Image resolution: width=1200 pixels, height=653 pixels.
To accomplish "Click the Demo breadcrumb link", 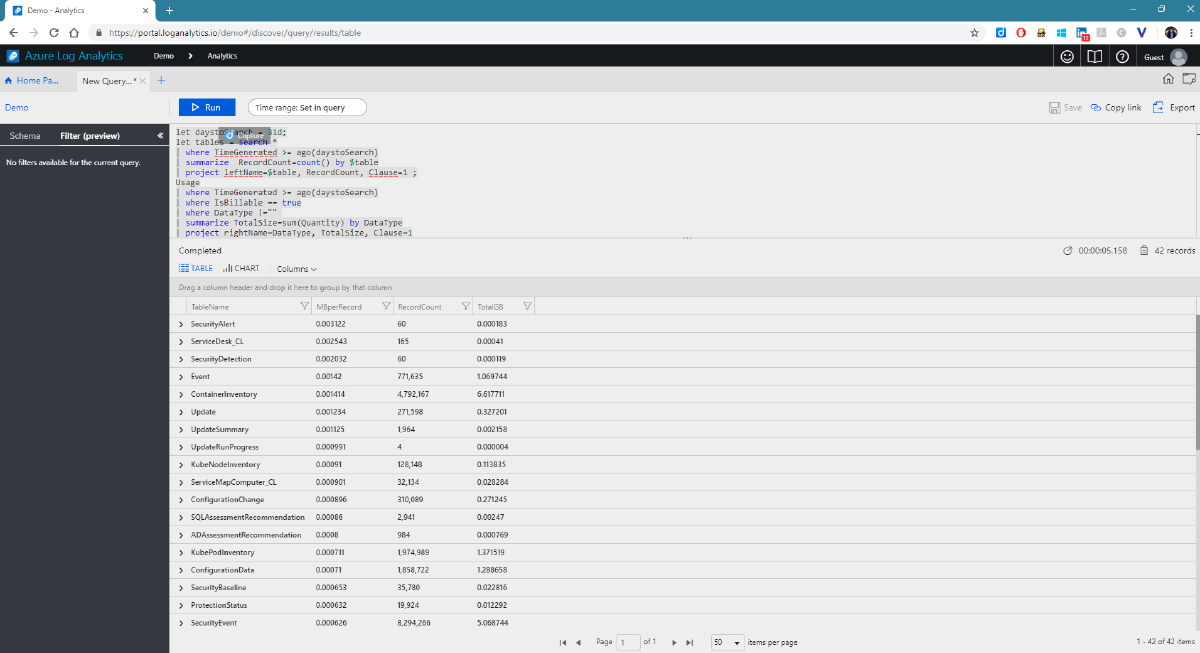I will click(x=165, y=57).
